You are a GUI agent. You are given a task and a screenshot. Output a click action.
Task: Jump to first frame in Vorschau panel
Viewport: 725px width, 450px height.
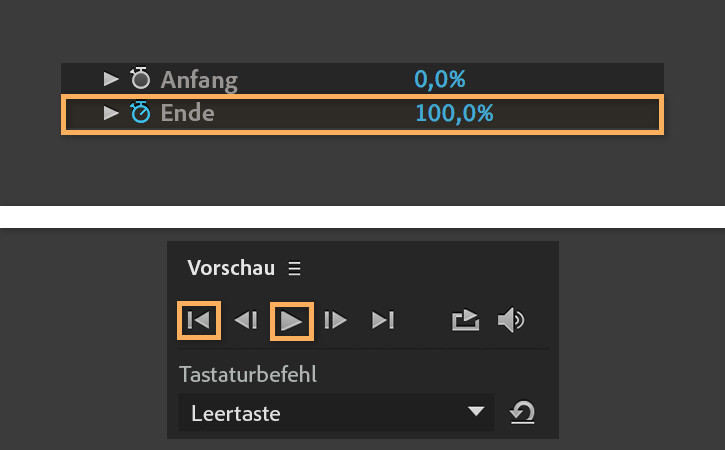[198, 320]
